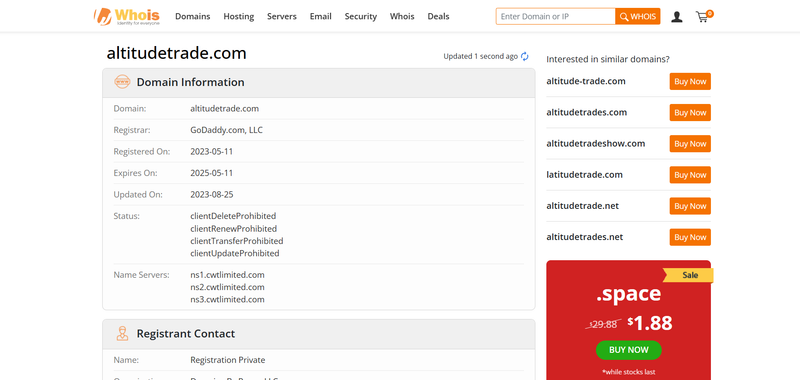800x380 pixels.
Task: Click the Domain Information www icon
Action: pos(122,82)
